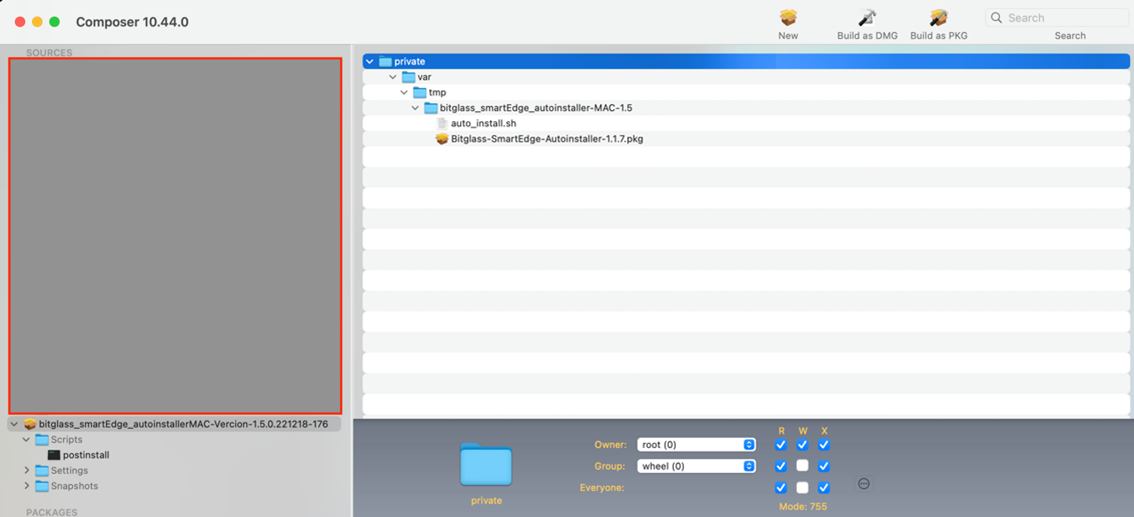The height and width of the screenshot is (517, 1134).
Task: Collapse the private folder tree
Action: tap(370, 61)
